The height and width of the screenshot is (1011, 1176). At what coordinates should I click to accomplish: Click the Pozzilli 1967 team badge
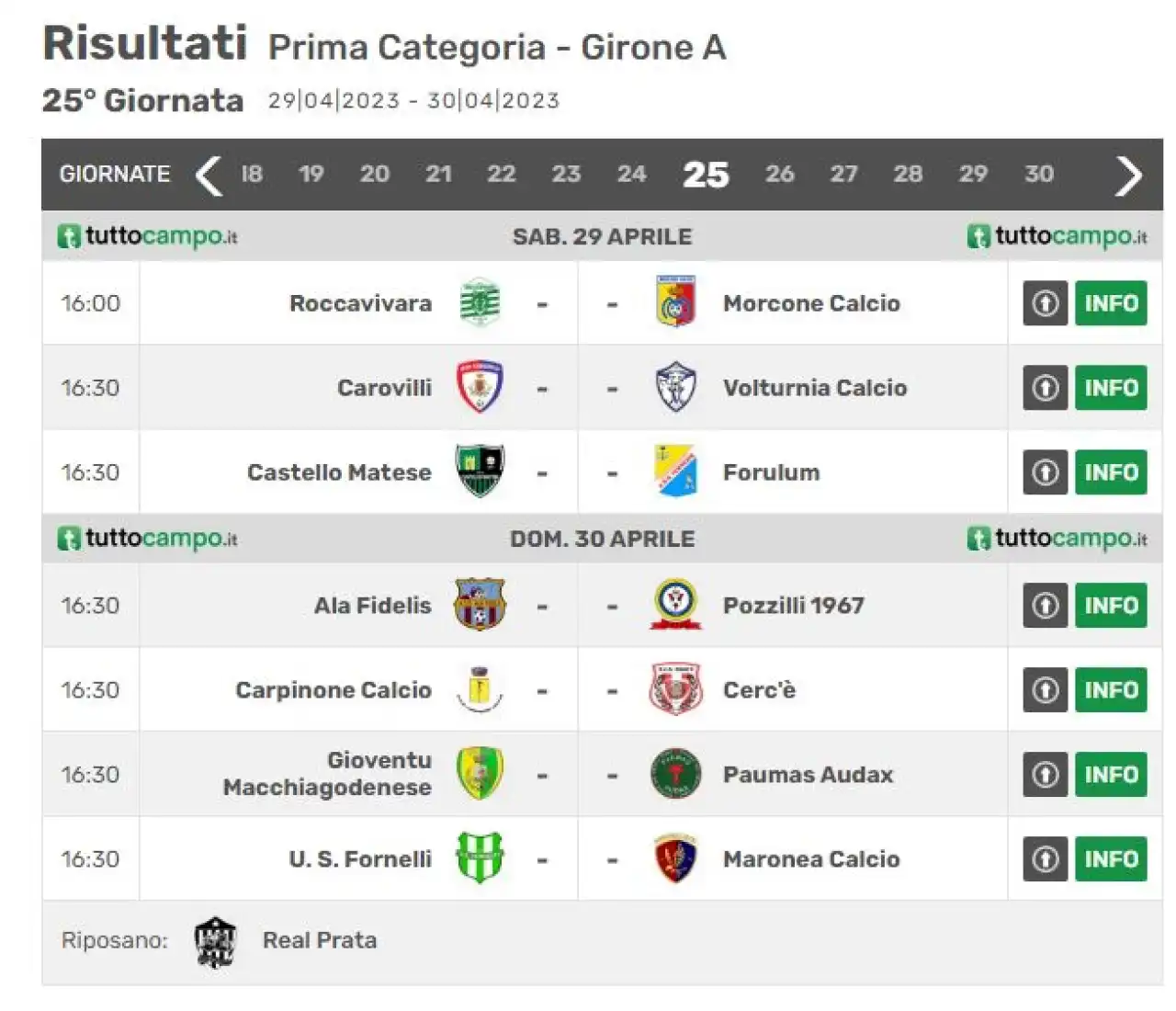click(x=675, y=605)
